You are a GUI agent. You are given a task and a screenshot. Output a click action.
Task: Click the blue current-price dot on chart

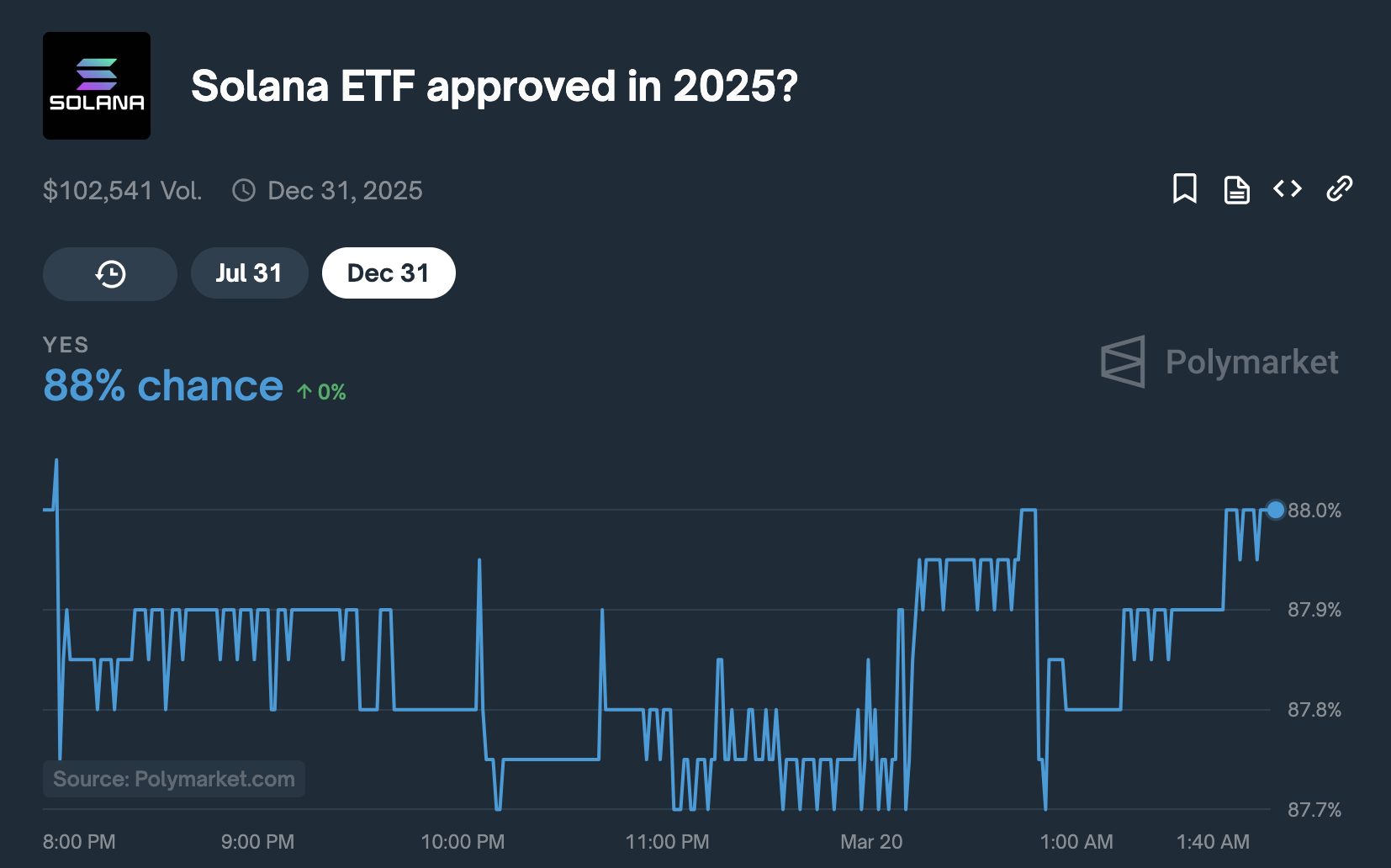point(1276,508)
